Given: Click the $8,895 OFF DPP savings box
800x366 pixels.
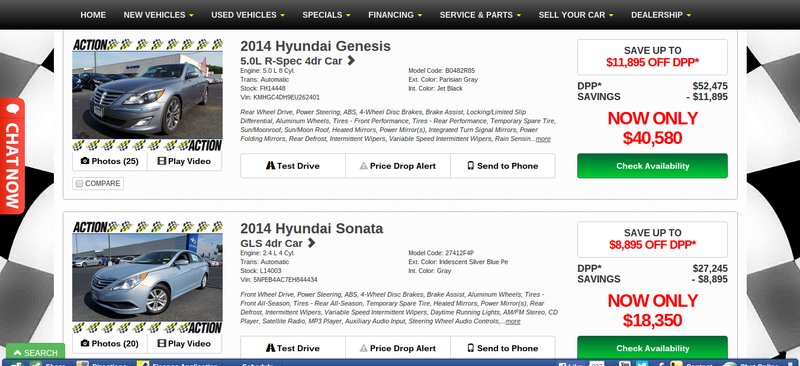Looking at the screenshot, I should point(653,239).
